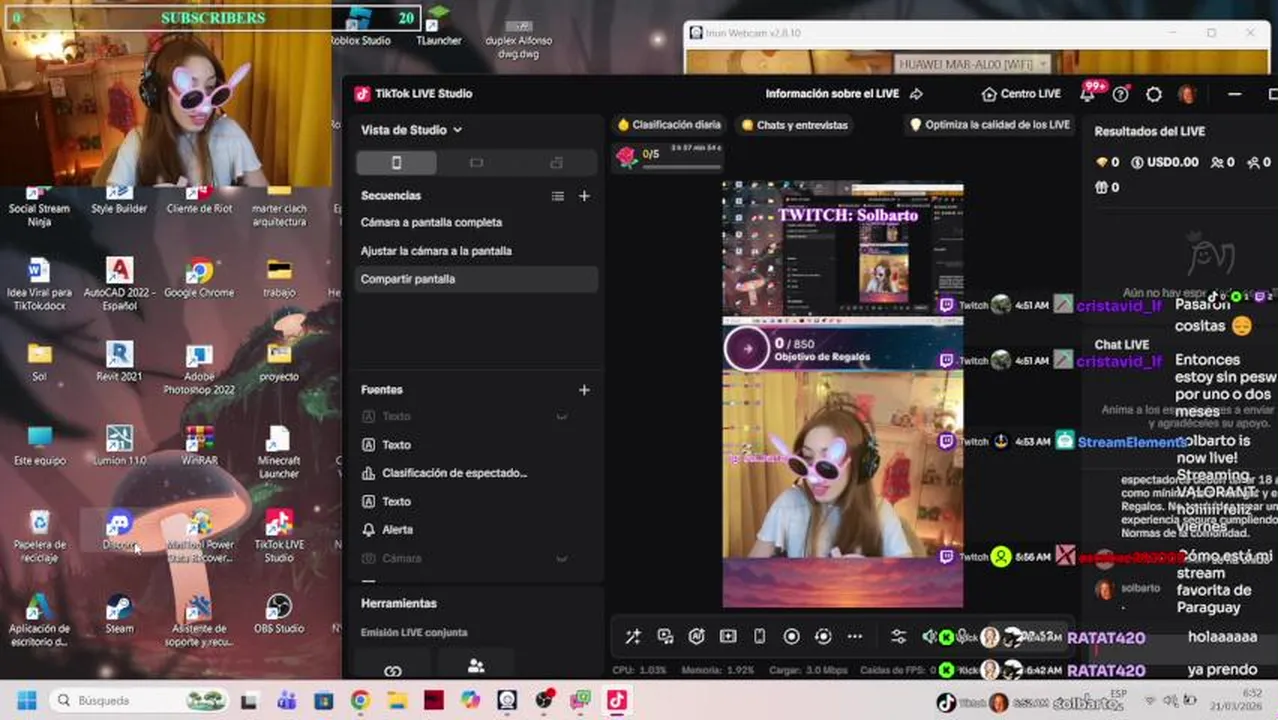Open Centro LIVE
Image resolution: width=1278 pixels, height=720 pixels.
point(1021,94)
